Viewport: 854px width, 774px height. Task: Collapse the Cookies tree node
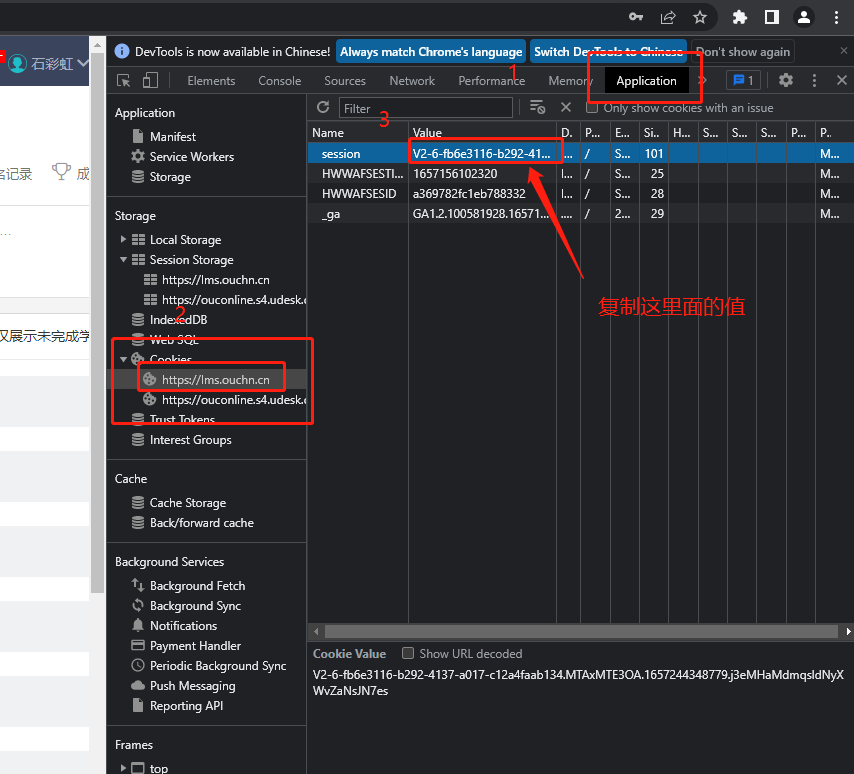click(123, 359)
